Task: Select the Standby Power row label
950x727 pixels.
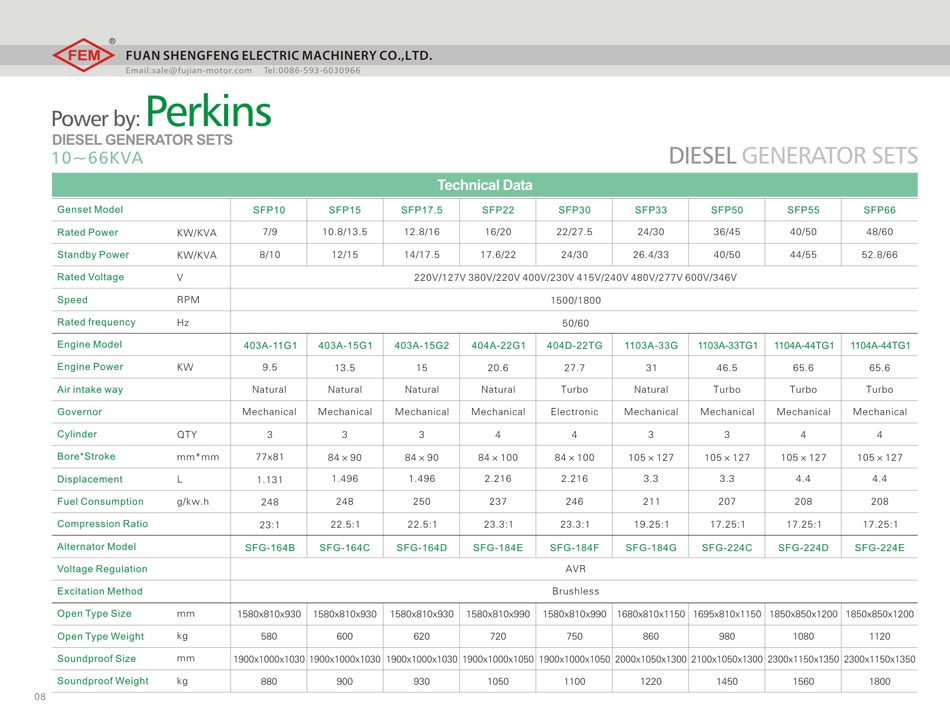Action: (93, 254)
